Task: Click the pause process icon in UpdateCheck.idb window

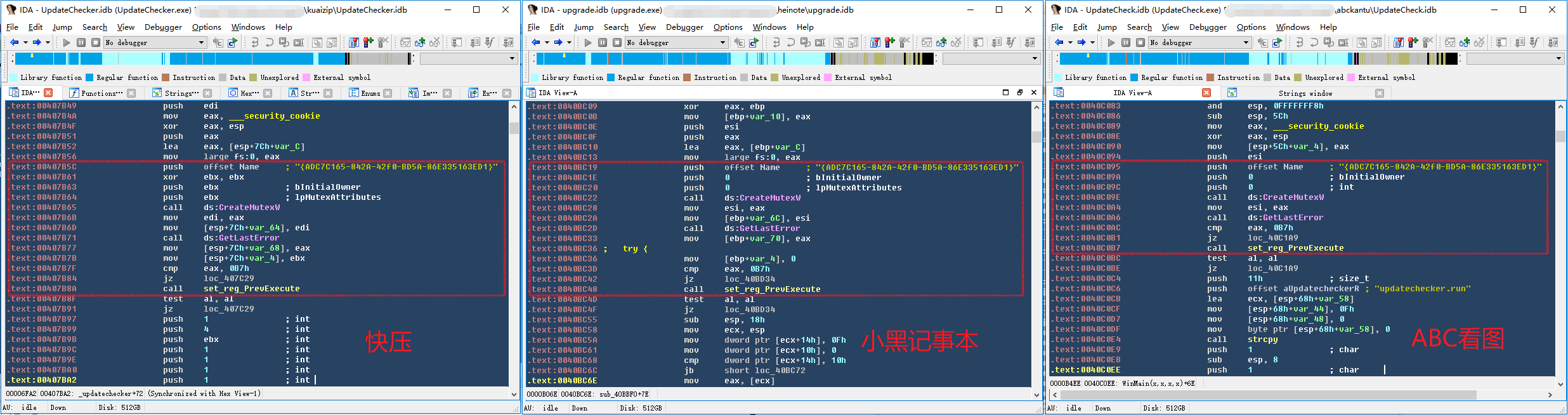Action: click(x=1126, y=43)
